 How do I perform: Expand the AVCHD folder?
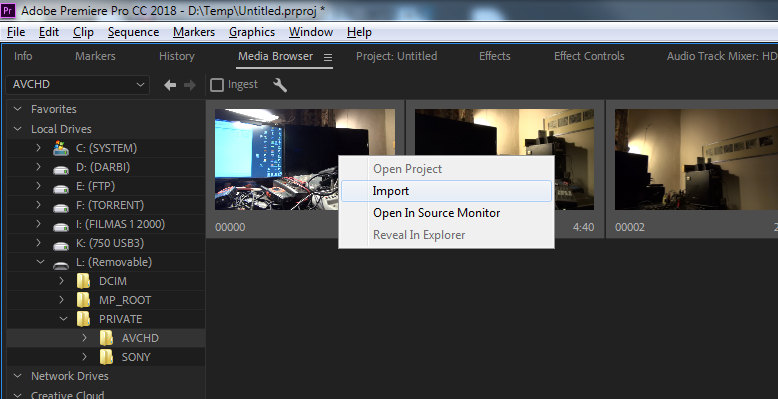point(84,337)
